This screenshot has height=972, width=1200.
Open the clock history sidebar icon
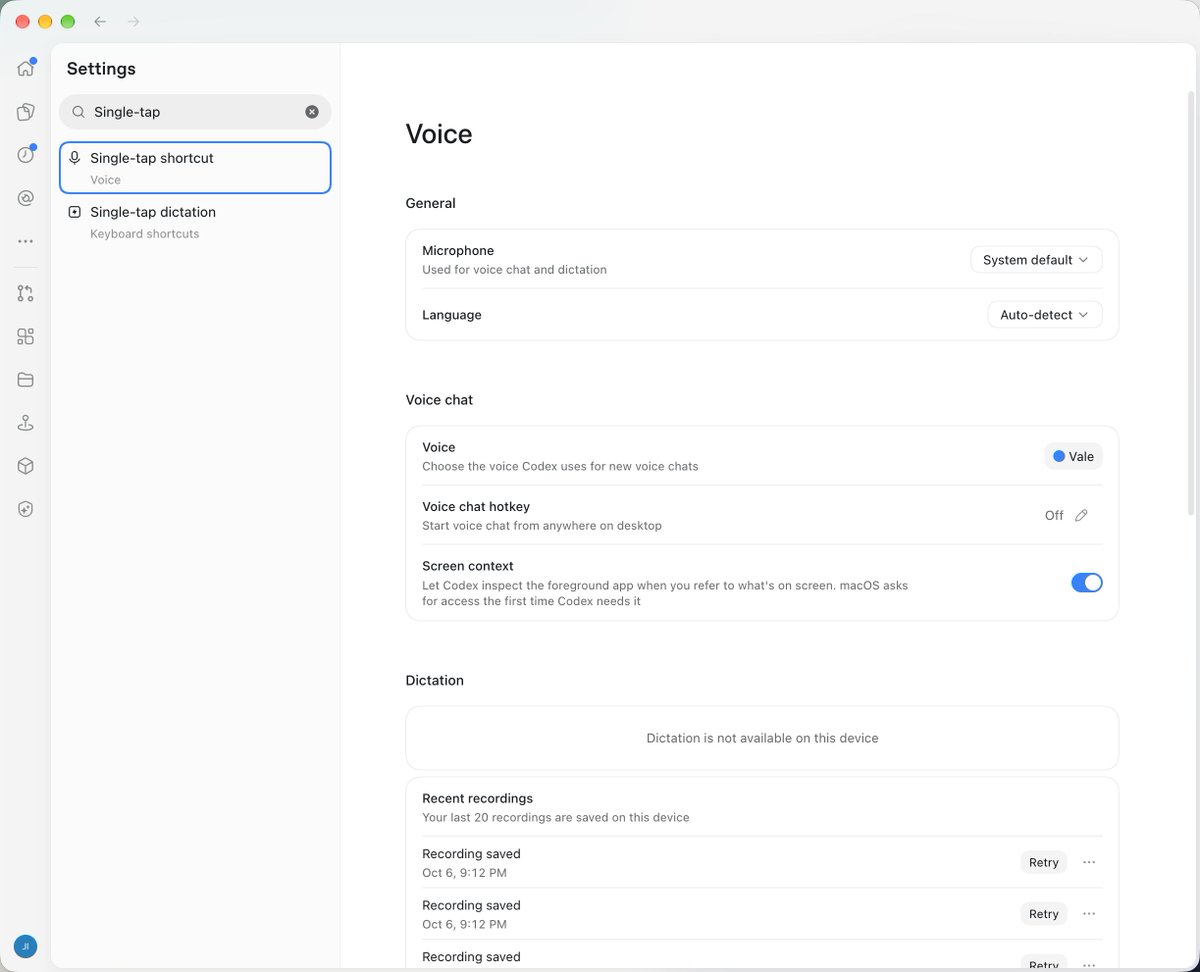(x=26, y=155)
